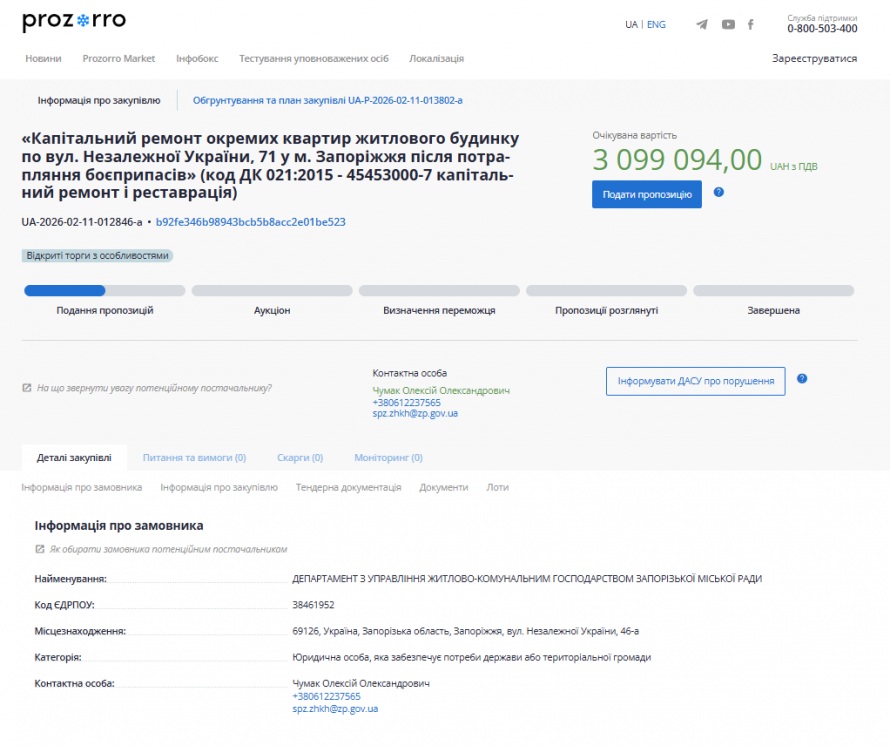Open Prozorro Market menu item
Image resolution: width=890 pixels, height=746 pixels.
click(x=119, y=59)
